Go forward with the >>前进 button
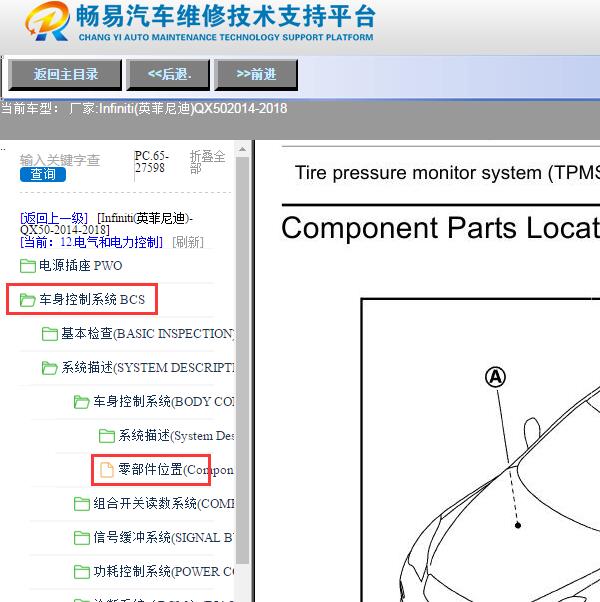The height and width of the screenshot is (602, 600). (256, 74)
